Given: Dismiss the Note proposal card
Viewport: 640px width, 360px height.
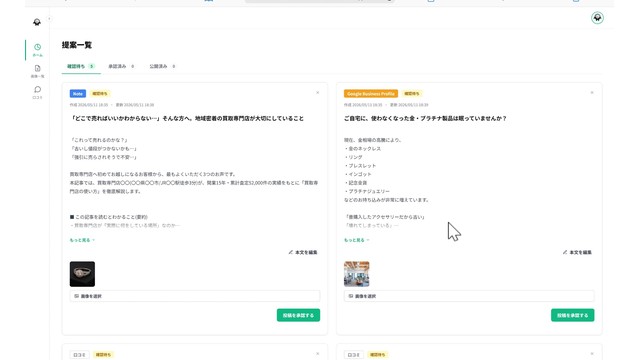Looking at the screenshot, I should (x=318, y=93).
